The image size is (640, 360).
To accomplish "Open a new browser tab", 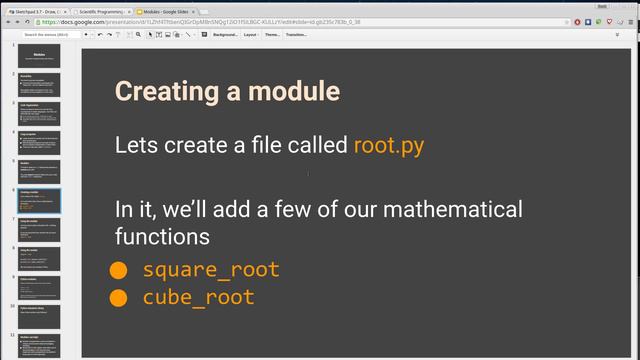I will (204, 12).
